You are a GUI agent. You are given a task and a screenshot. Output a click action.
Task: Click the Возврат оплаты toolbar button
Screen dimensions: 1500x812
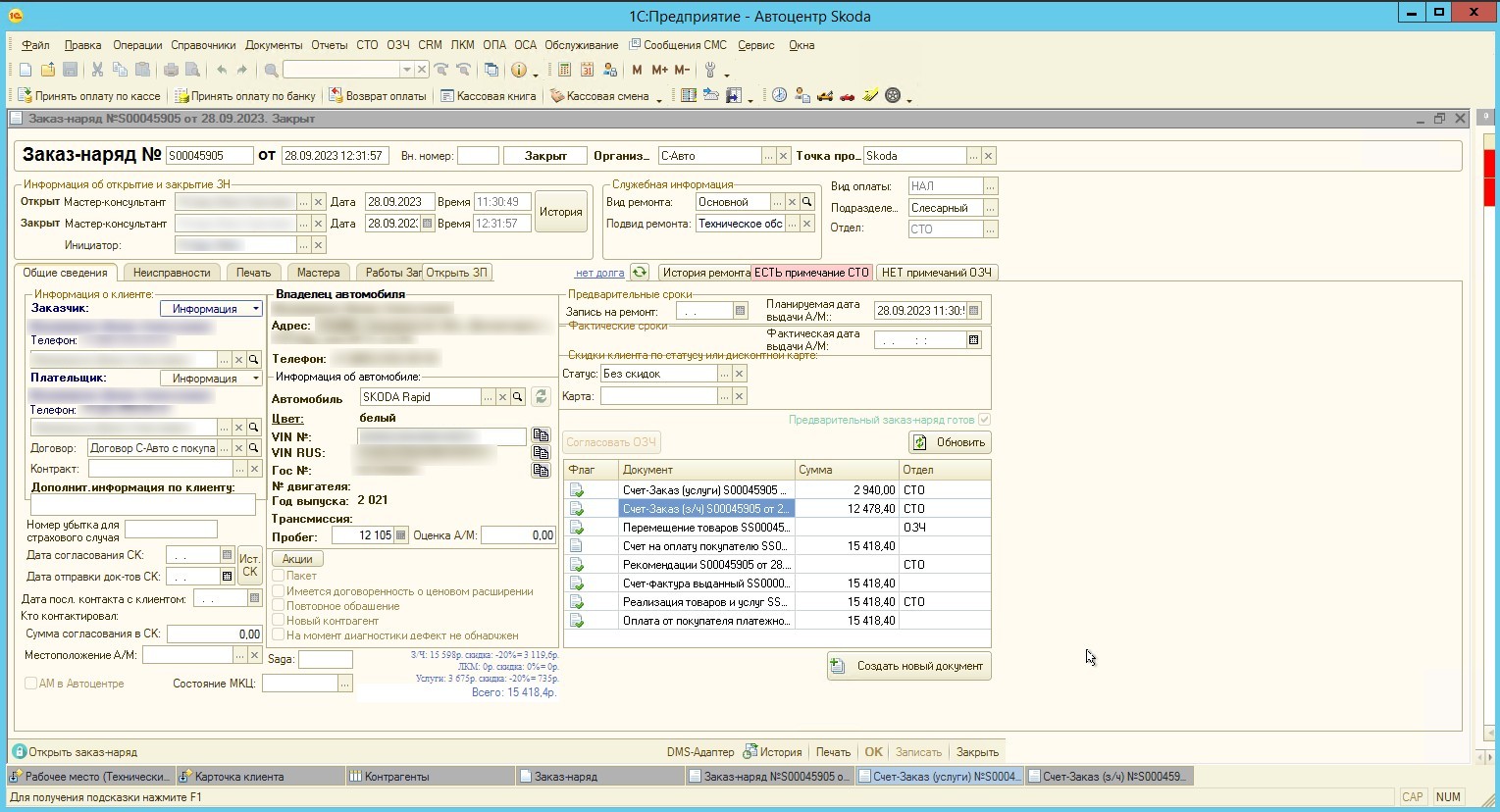377,96
